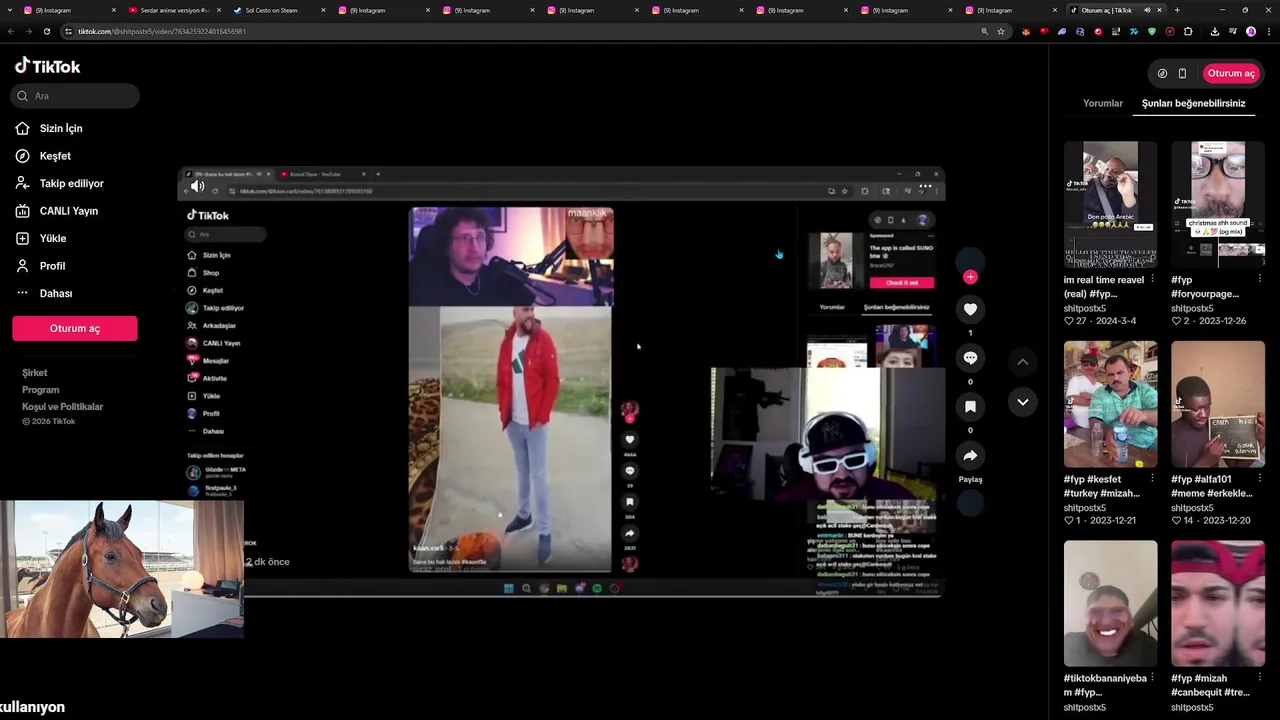The height and width of the screenshot is (720, 1280).
Task: Mute the video with the speaker icon
Action: (197, 186)
